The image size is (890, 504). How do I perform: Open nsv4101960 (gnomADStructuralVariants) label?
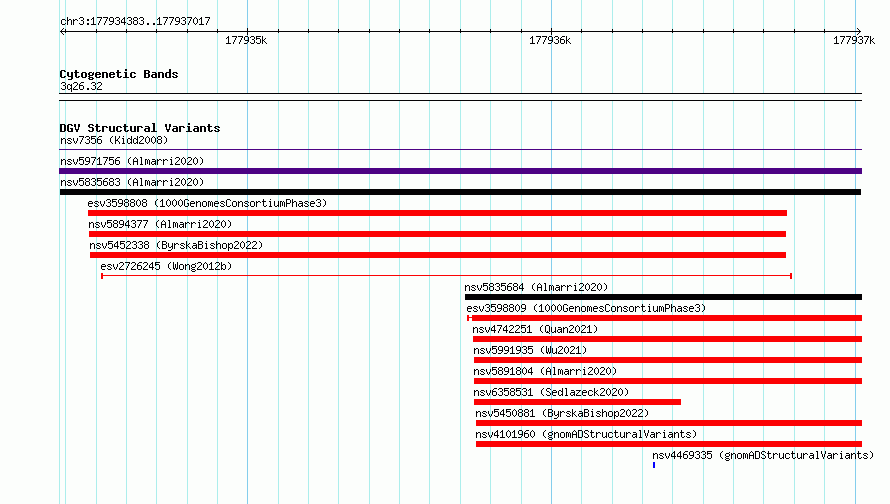click(x=586, y=434)
